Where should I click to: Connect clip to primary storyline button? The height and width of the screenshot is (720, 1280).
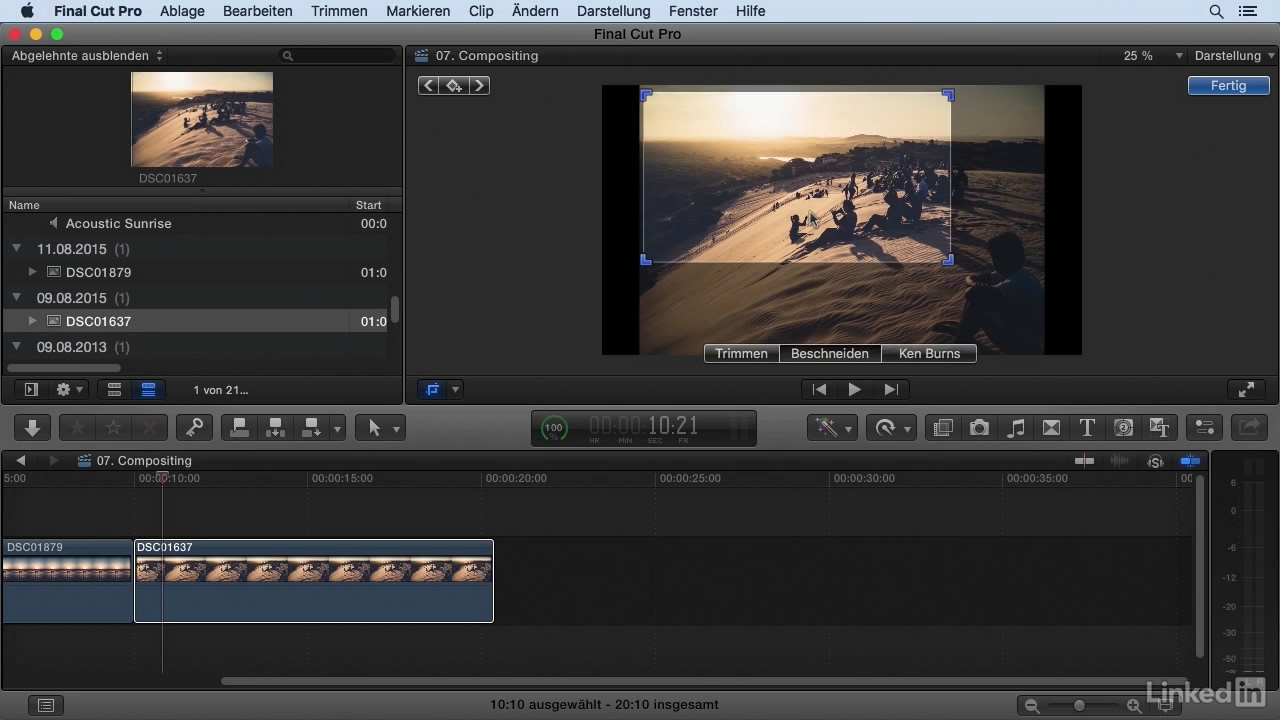pos(239,428)
